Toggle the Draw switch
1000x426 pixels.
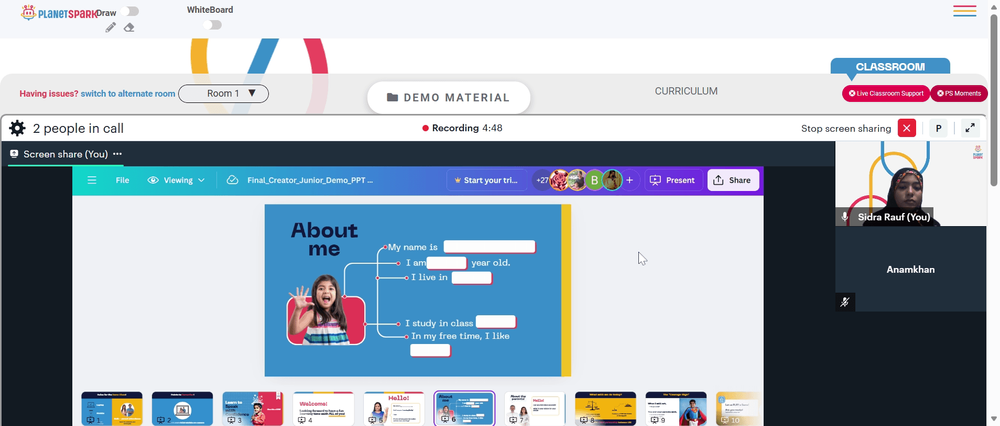(x=129, y=11)
